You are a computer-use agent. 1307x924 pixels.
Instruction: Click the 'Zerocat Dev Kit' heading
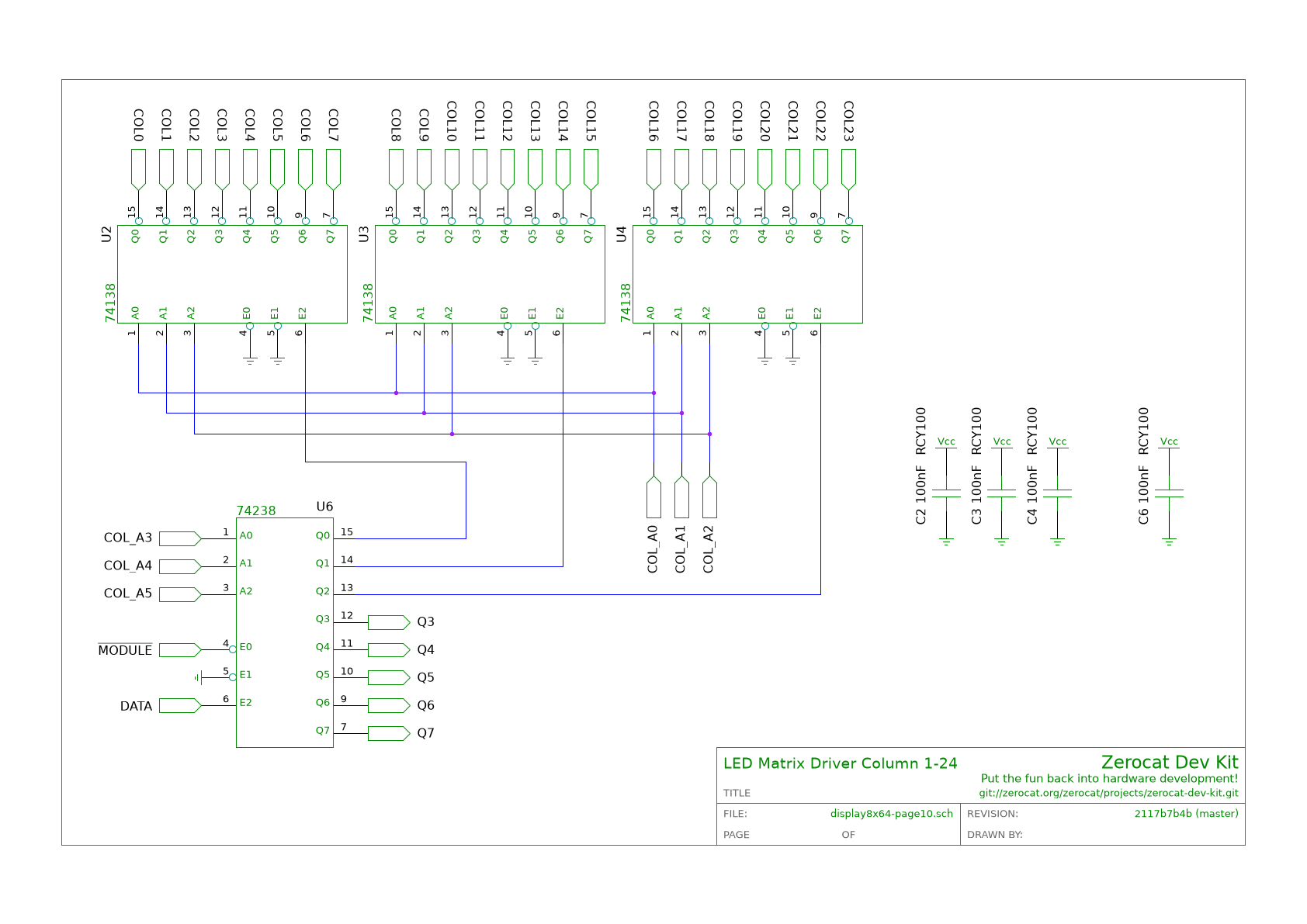[1170, 762]
